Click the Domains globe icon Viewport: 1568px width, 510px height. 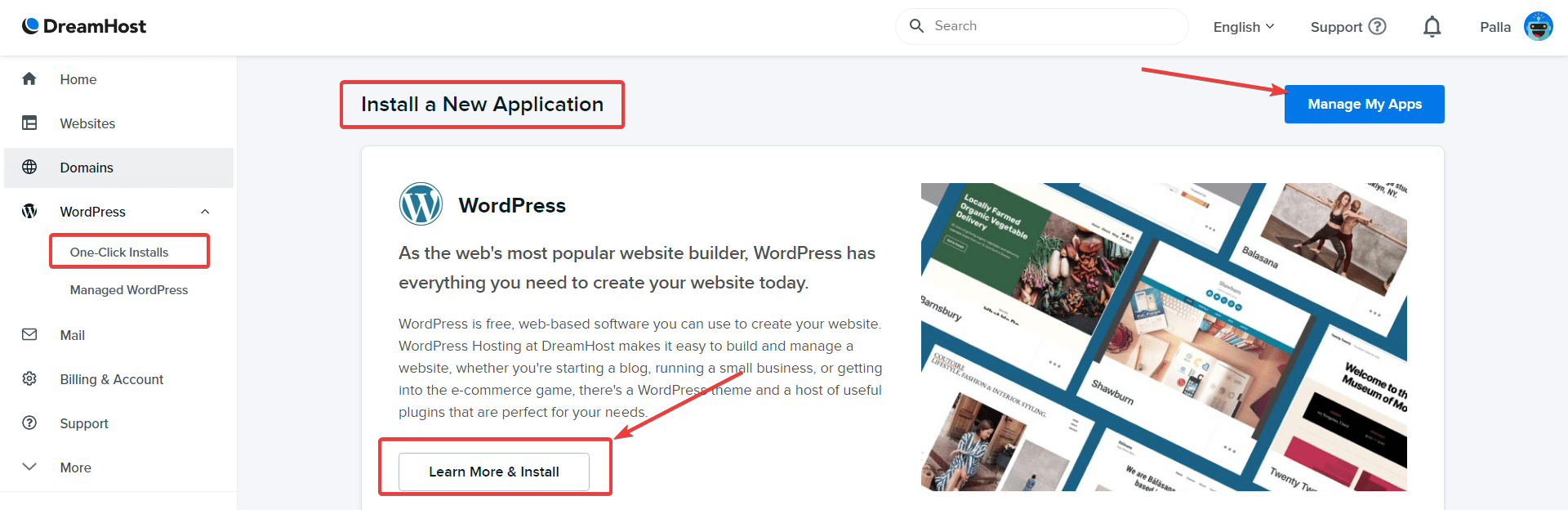pyautogui.click(x=29, y=167)
